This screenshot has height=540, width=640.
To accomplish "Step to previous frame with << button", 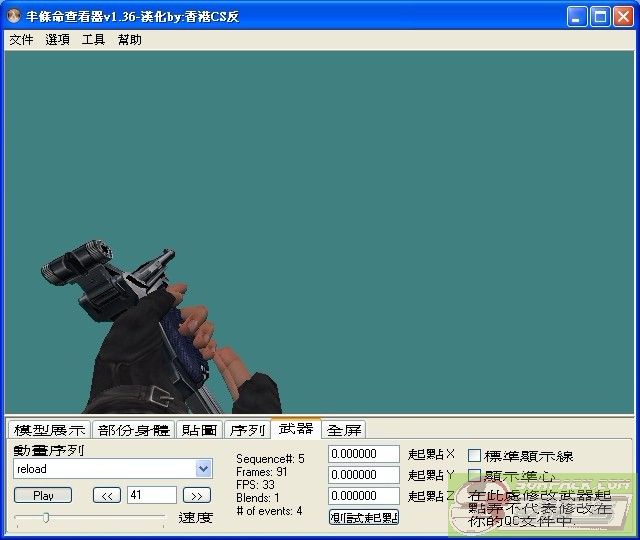I will pos(106,495).
